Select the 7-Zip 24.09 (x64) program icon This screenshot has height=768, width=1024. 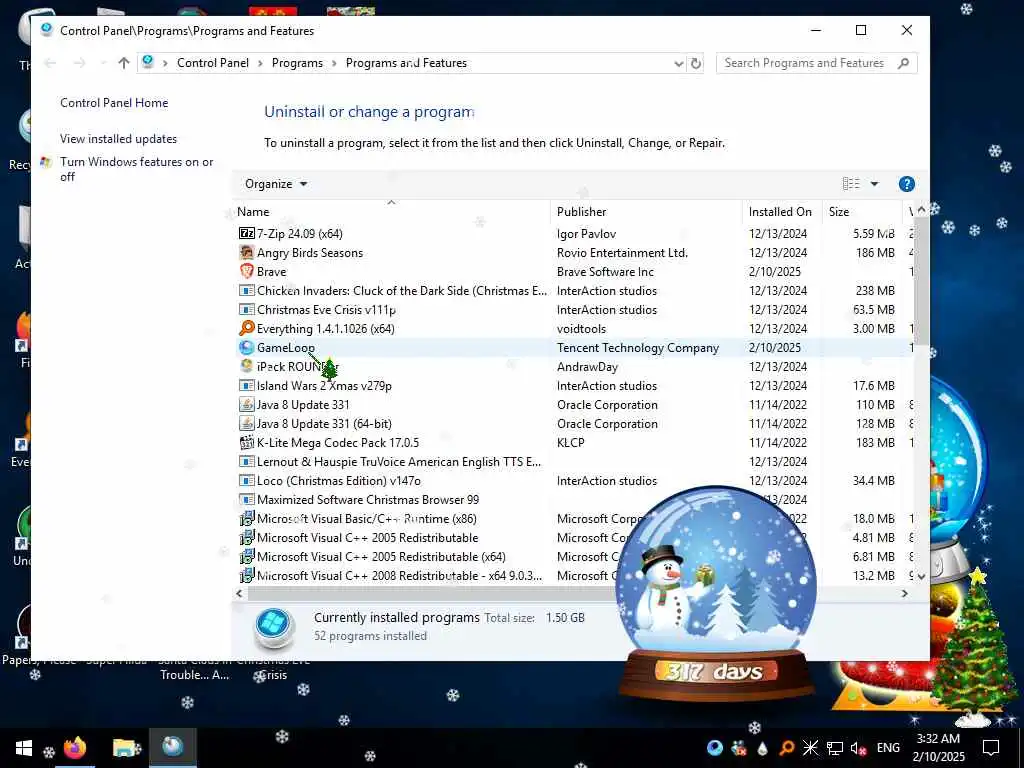[246, 233]
